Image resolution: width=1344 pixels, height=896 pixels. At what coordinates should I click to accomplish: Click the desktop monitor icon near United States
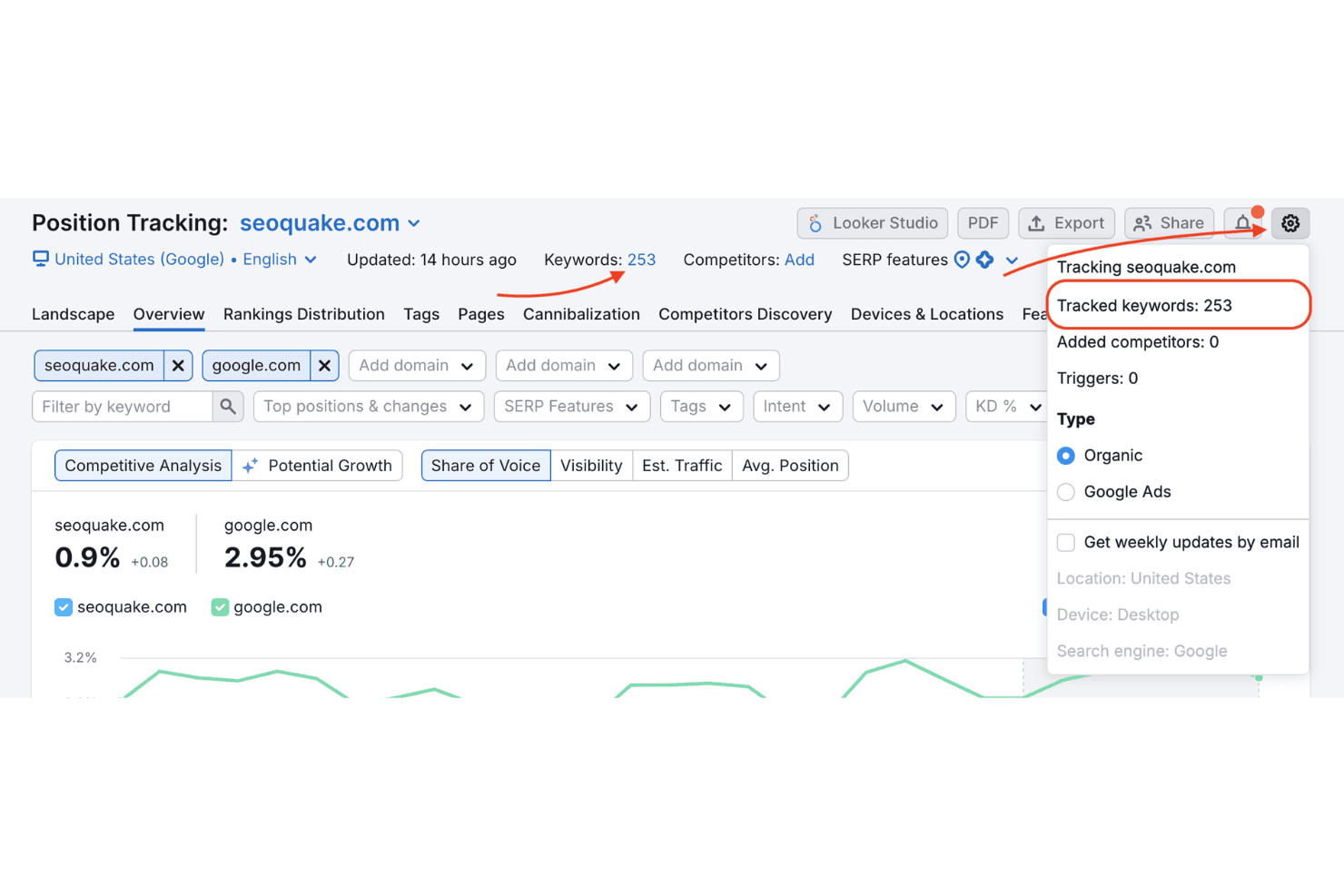click(x=41, y=259)
